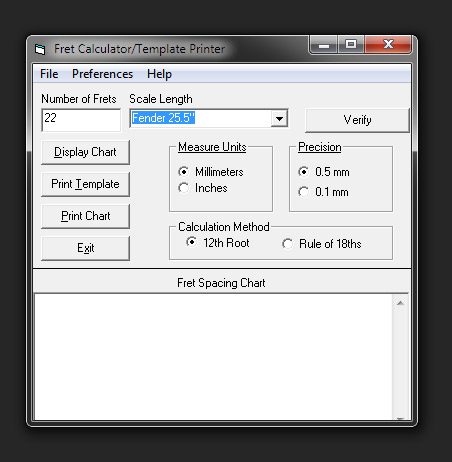Click the app icon in the title bar
The image size is (452, 462).
click(40, 49)
